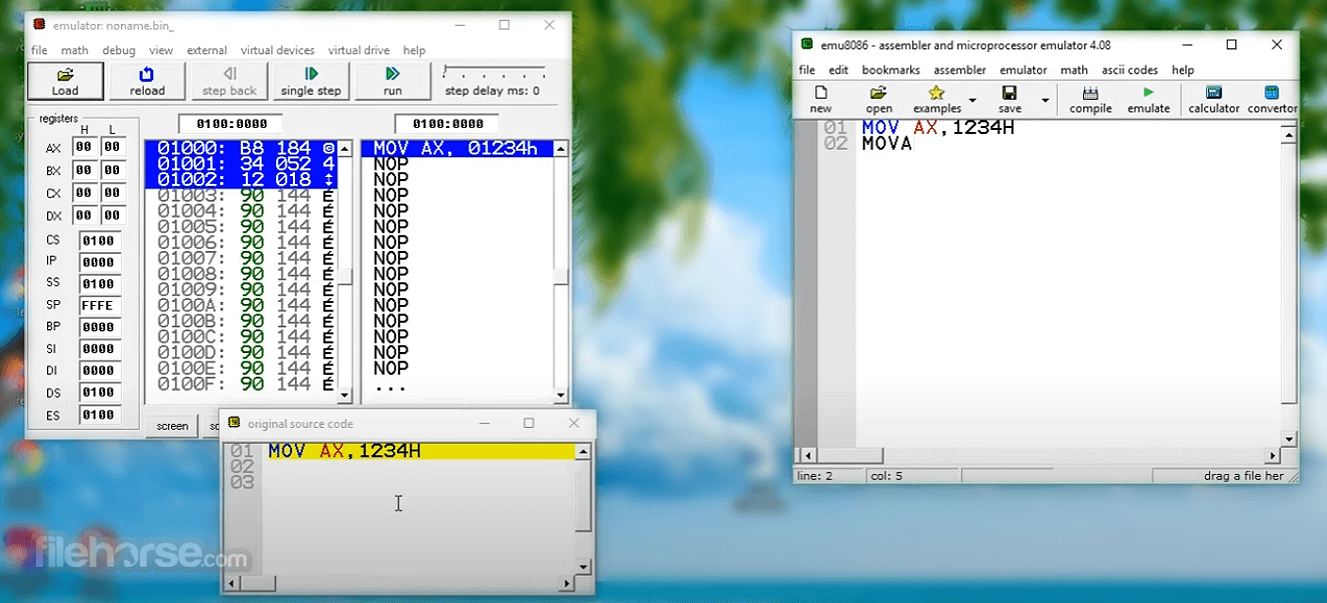
Task: Click the SP register field showing FFFE
Action: [100, 305]
